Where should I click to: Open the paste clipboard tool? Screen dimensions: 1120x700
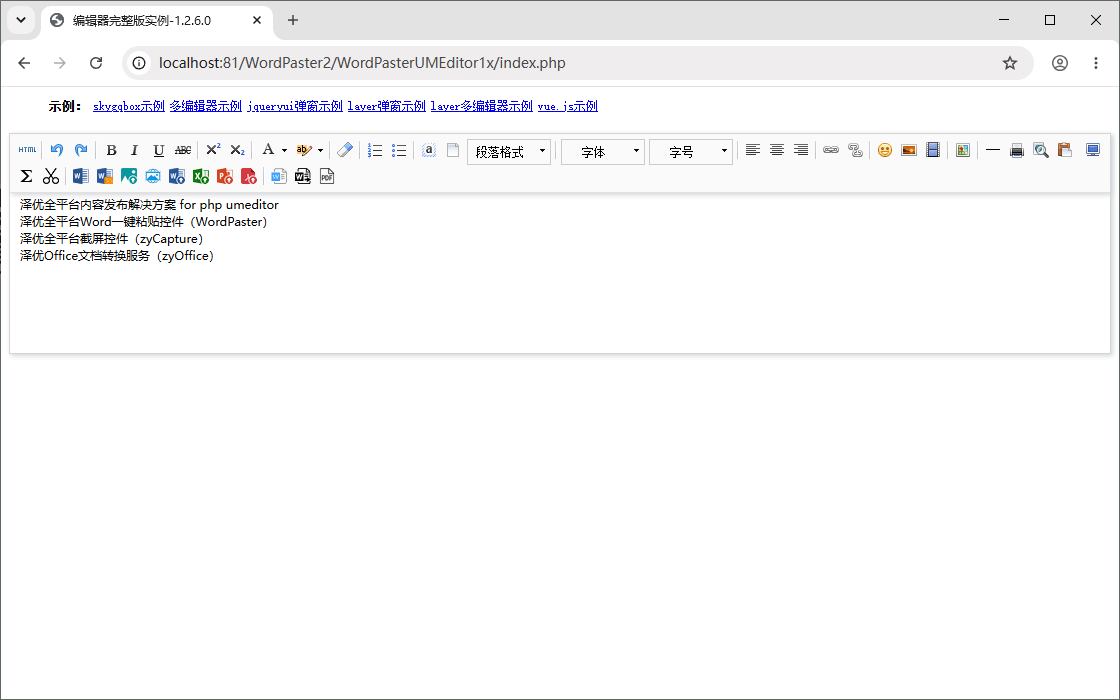[1065, 150]
